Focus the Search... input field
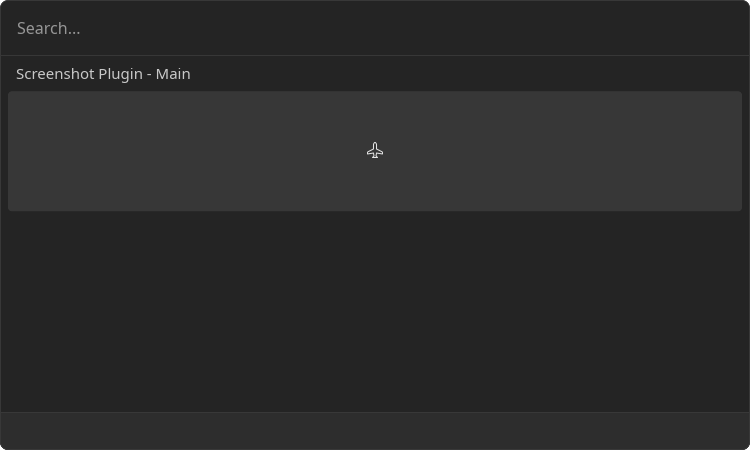 tap(375, 28)
